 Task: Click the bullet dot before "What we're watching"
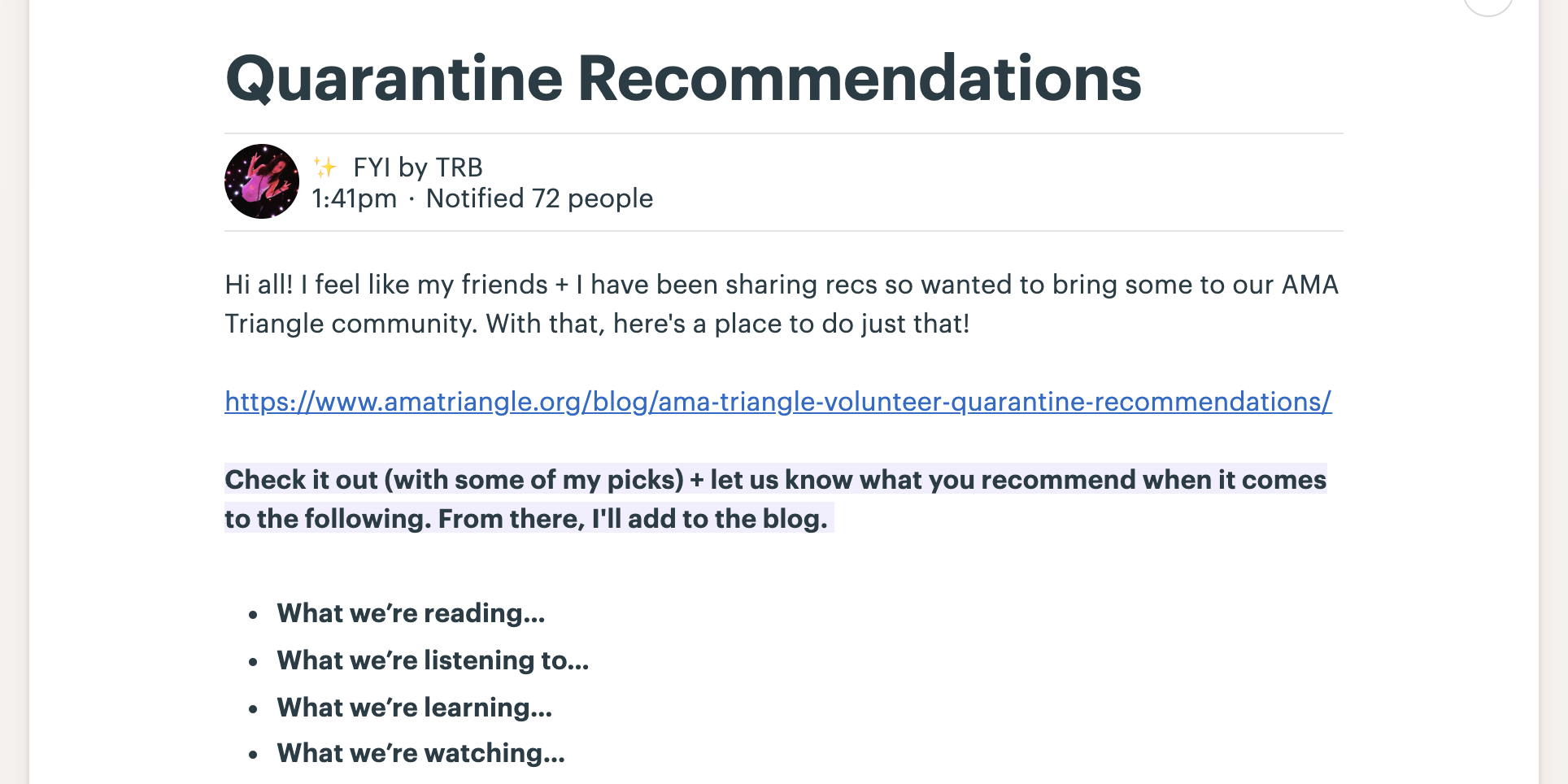point(254,755)
